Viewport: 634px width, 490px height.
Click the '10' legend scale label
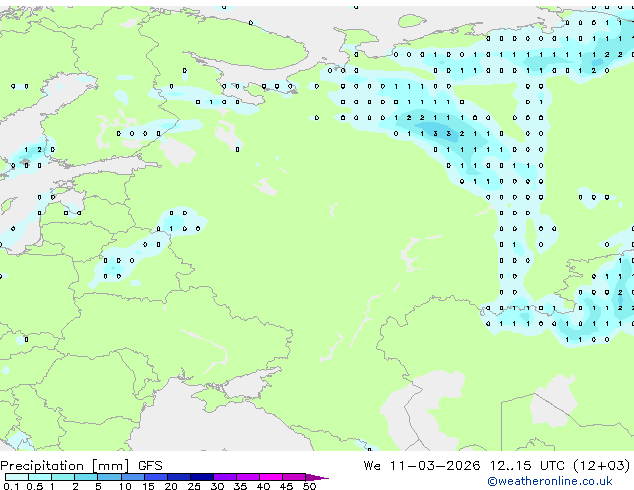pos(125,486)
